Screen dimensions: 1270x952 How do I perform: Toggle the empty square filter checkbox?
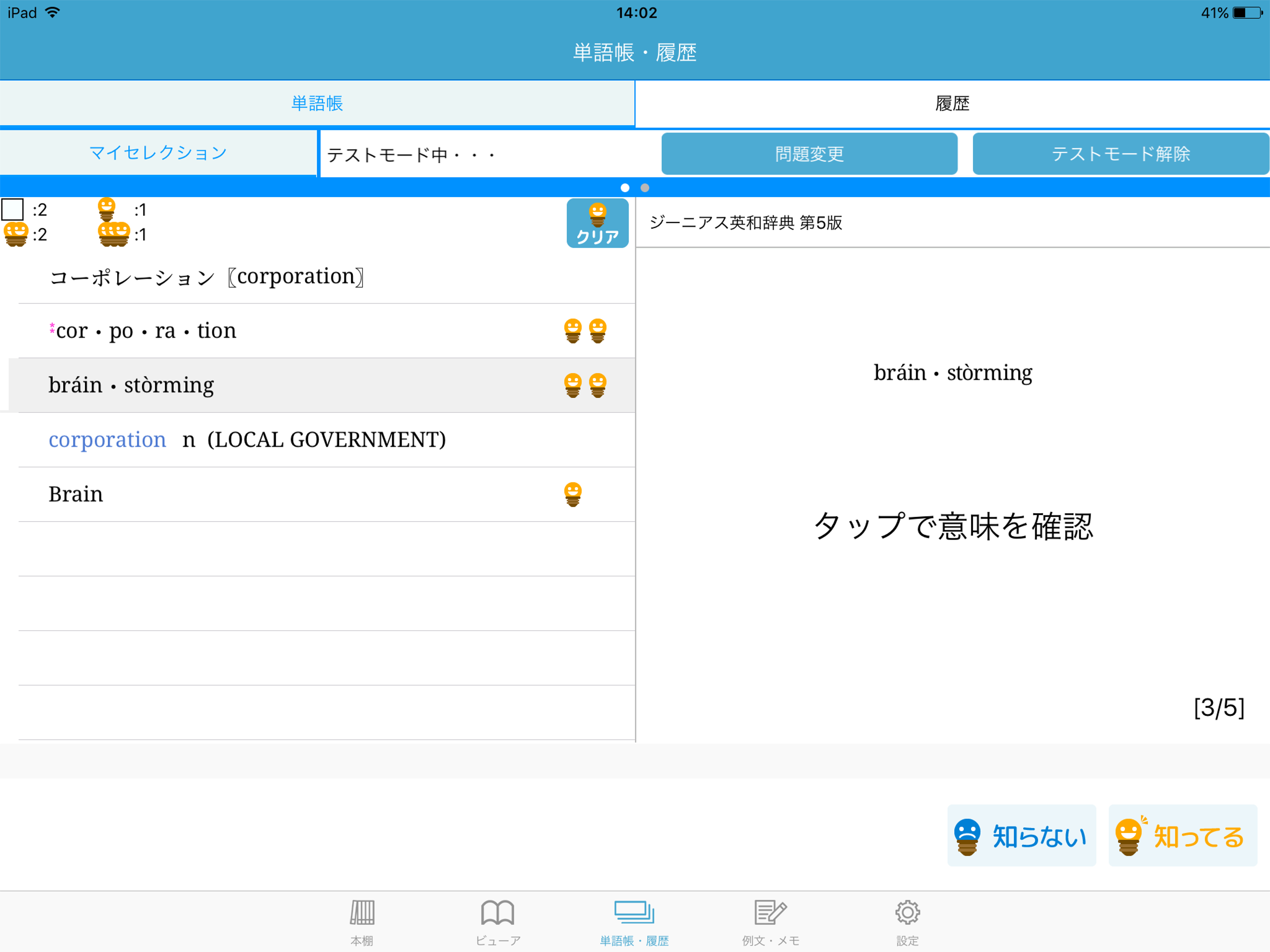pyautogui.click(x=13, y=210)
